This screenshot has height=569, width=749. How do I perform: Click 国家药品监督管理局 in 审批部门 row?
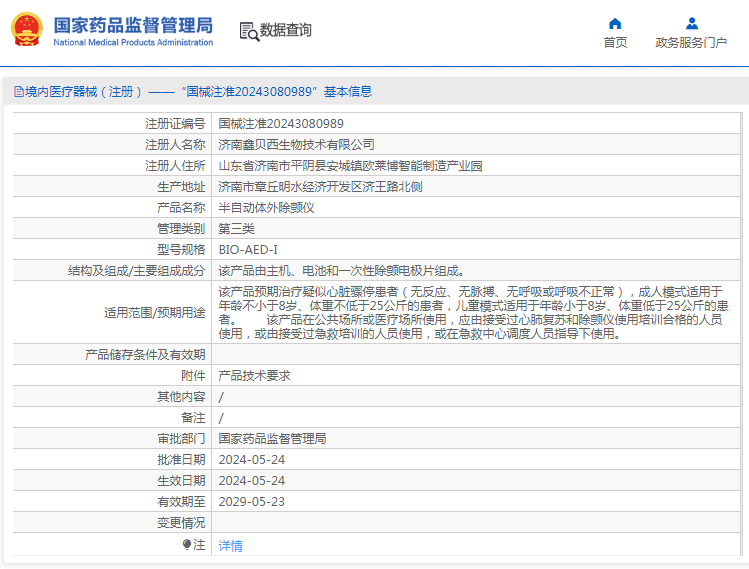click(272, 439)
